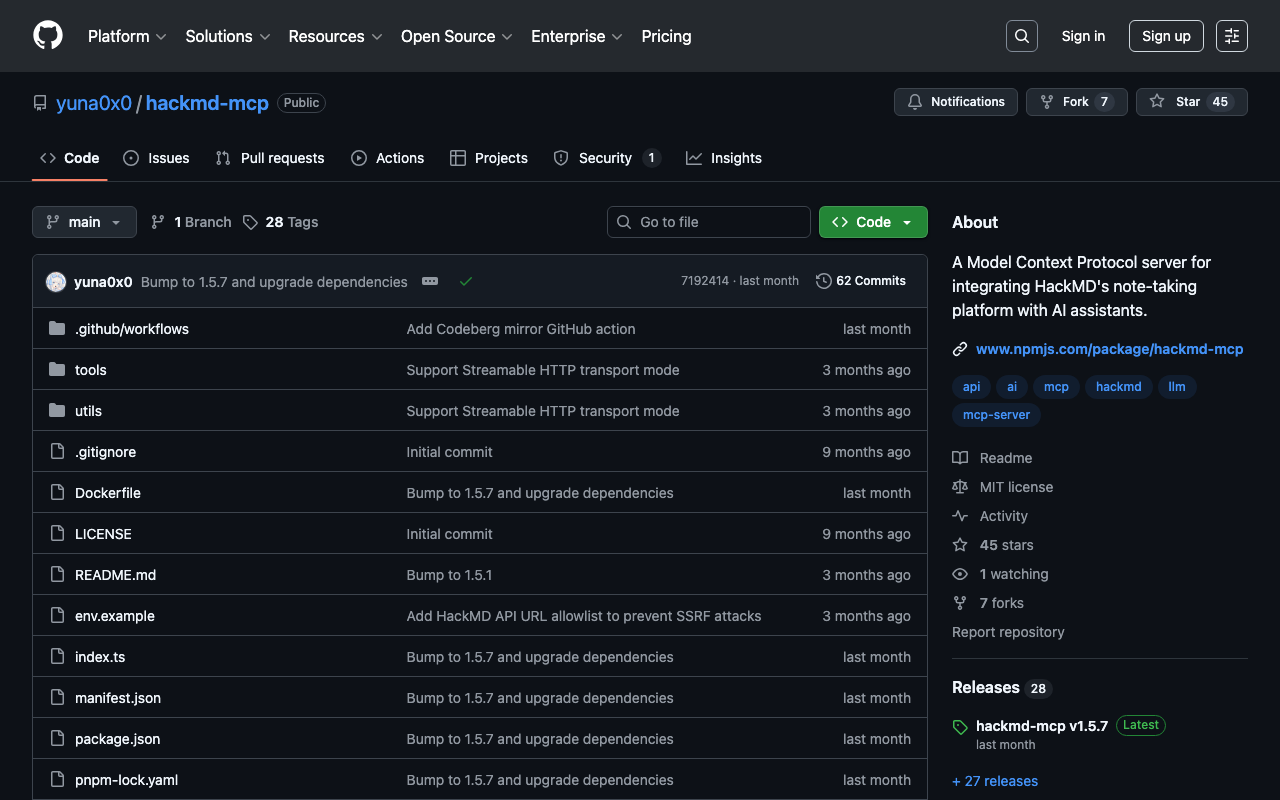This screenshot has width=1280, height=800.
Task: Click yuna0x0's avatar in the commit row
Action: point(56,282)
